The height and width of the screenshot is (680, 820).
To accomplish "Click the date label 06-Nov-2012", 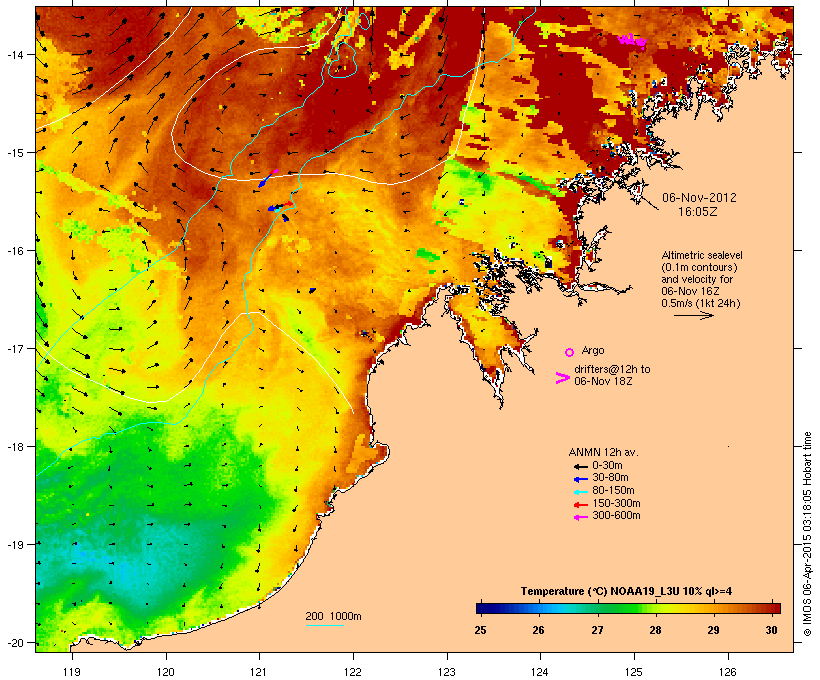I will pyautogui.click(x=699, y=198).
